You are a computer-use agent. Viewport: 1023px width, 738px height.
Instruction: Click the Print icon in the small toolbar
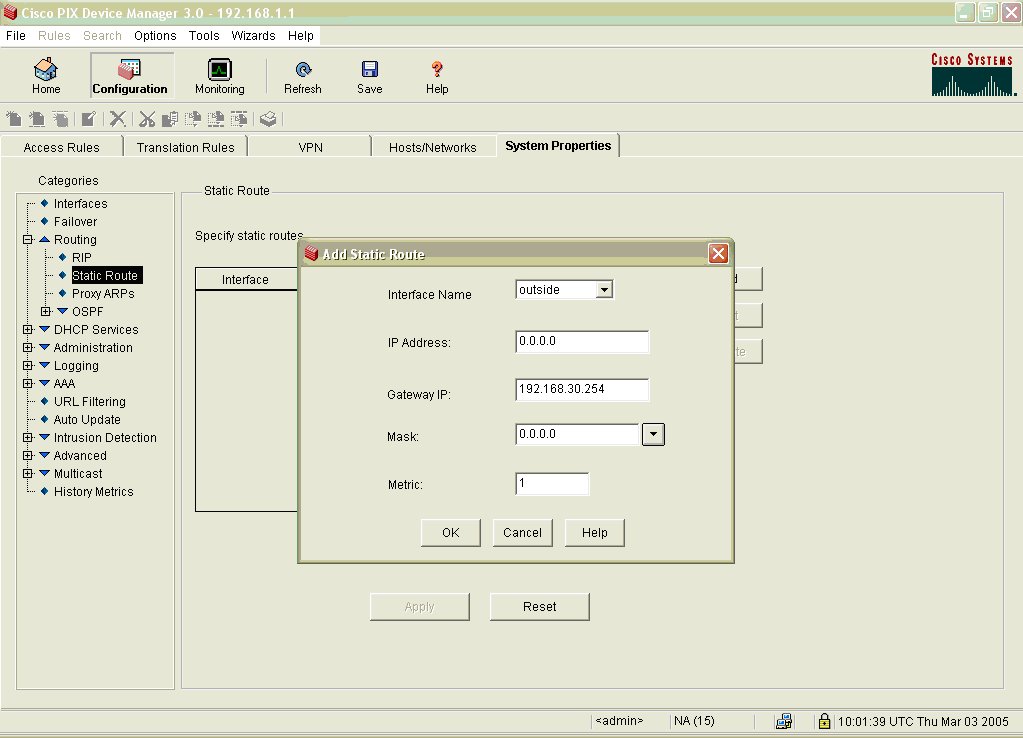(268, 119)
